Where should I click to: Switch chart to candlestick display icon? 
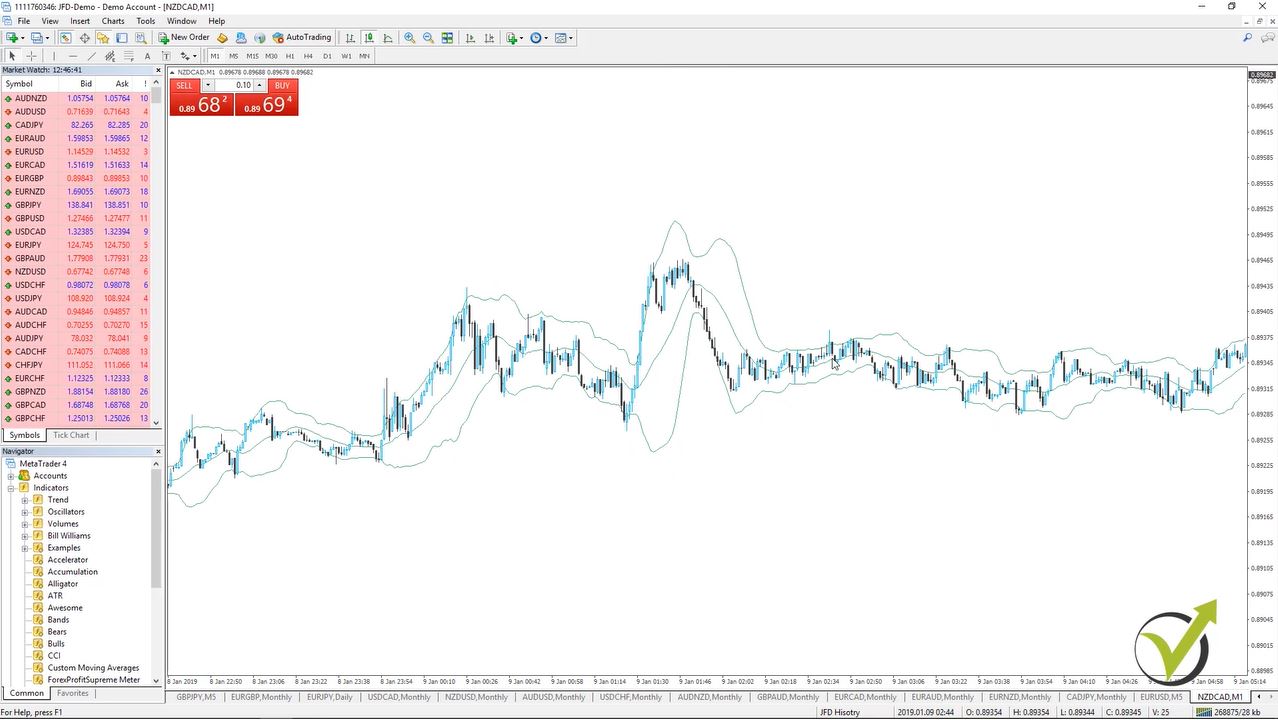[369, 38]
